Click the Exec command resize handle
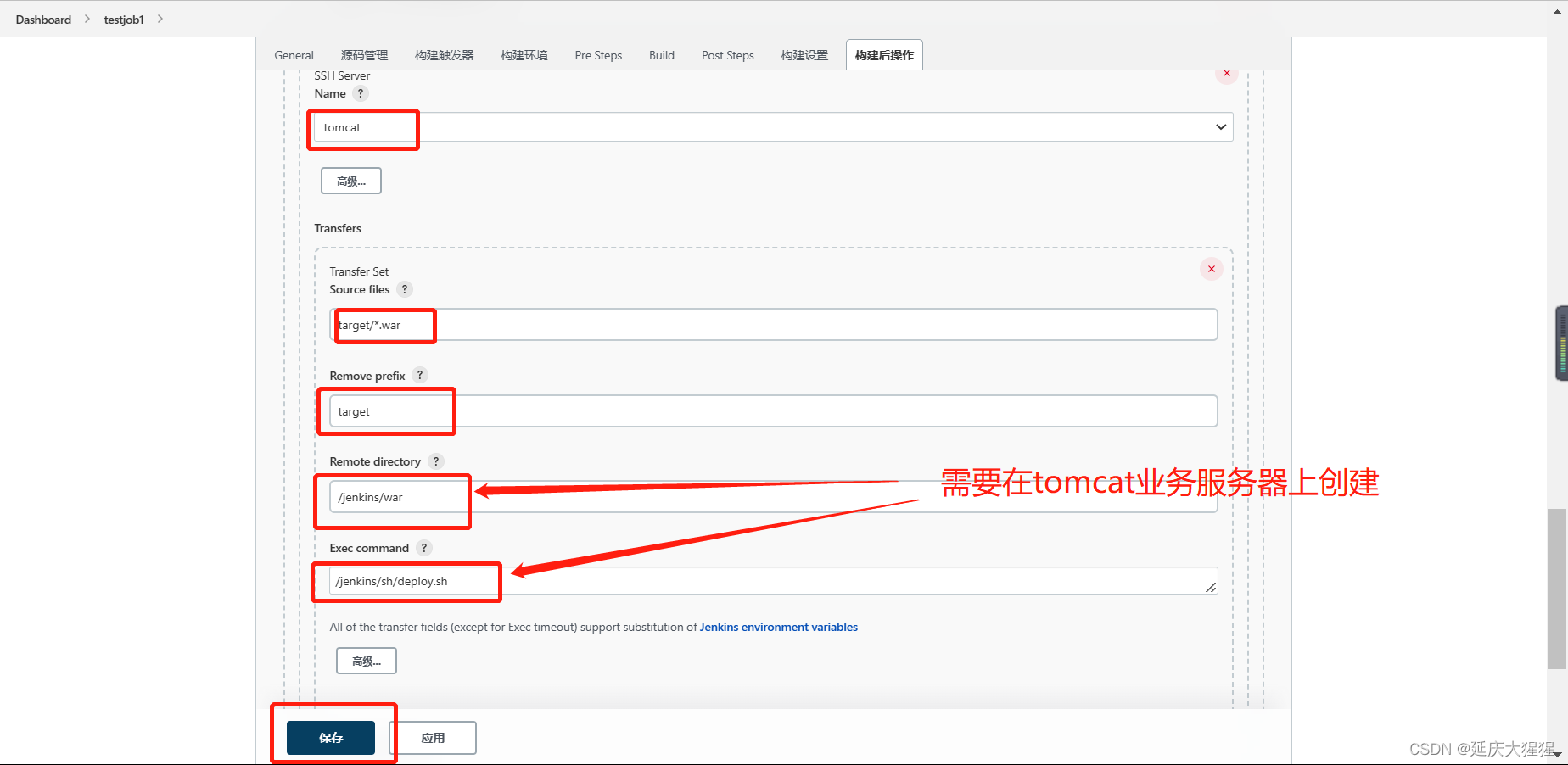1568x765 pixels. click(x=1211, y=588)
